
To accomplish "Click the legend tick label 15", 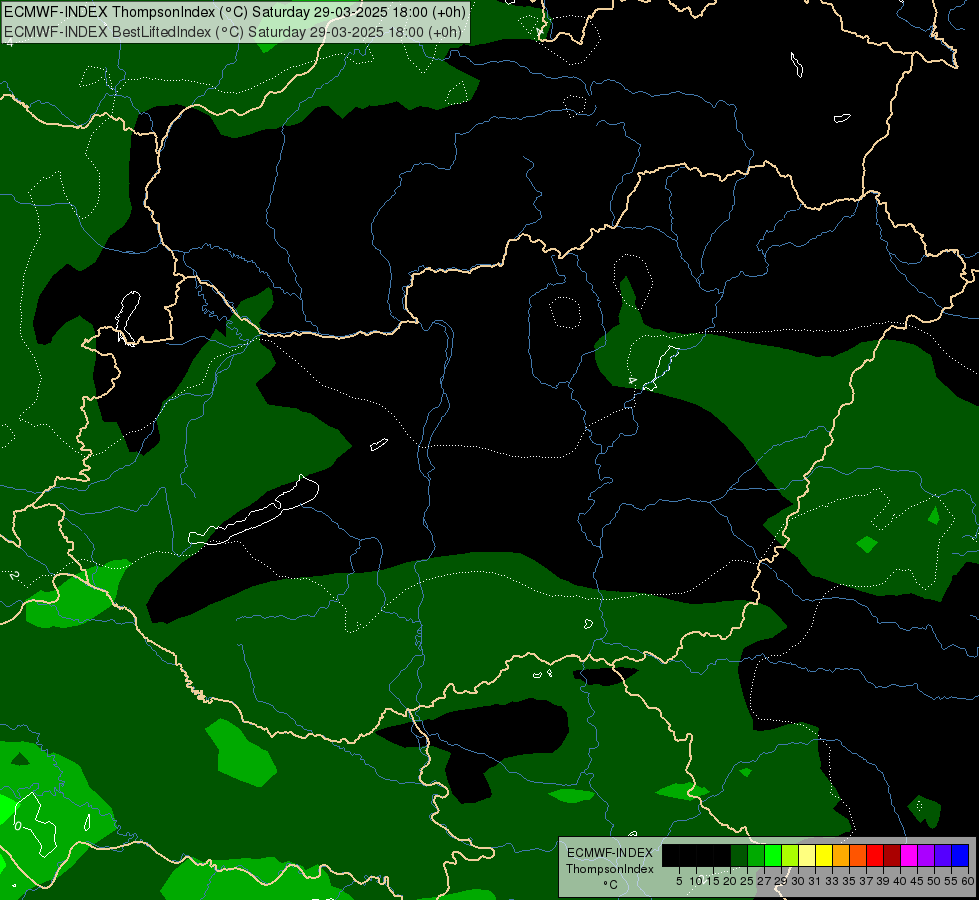I will coord(713,881).
